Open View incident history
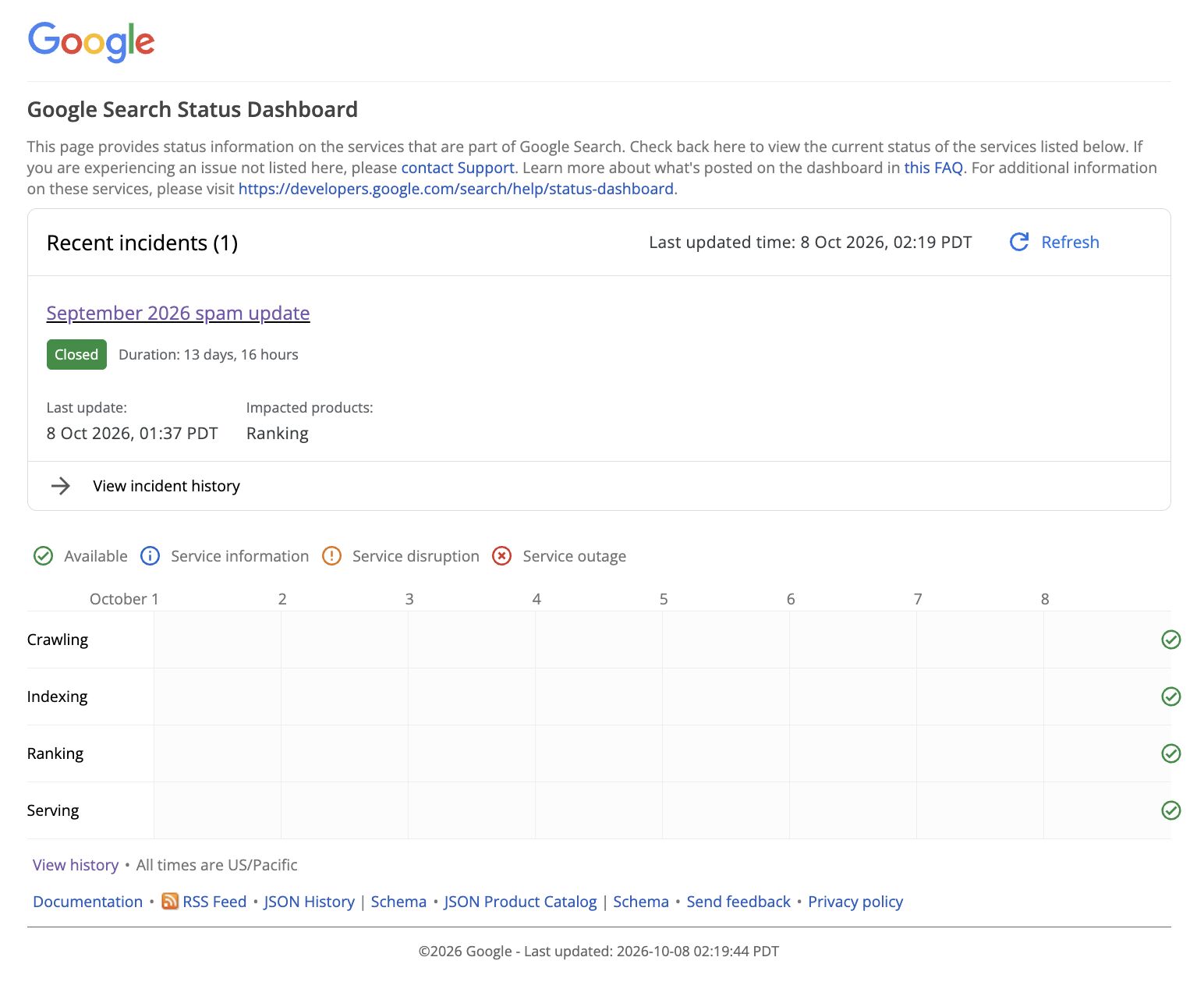 (x=166, y=486)
